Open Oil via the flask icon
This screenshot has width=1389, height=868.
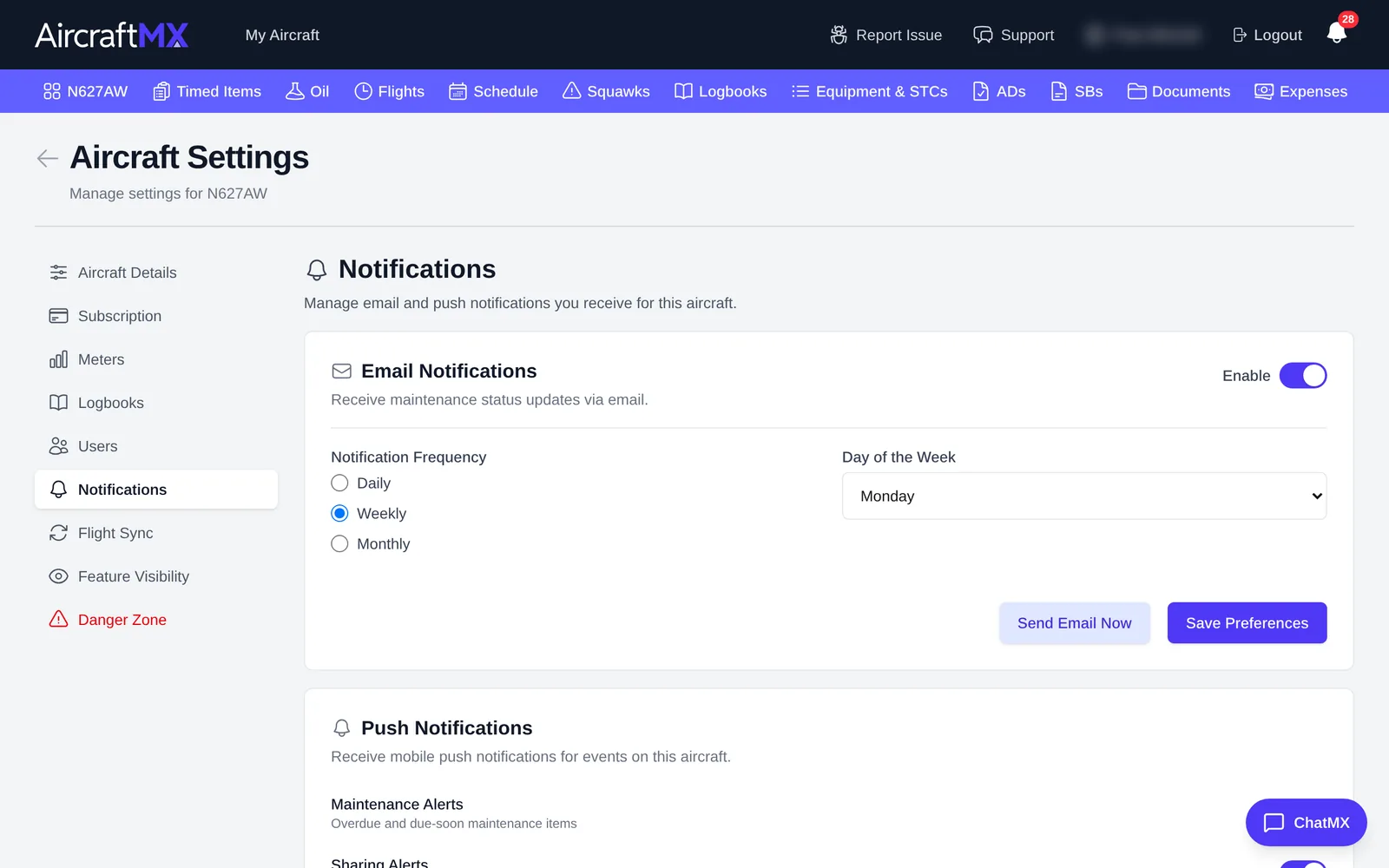pos(295,91)
